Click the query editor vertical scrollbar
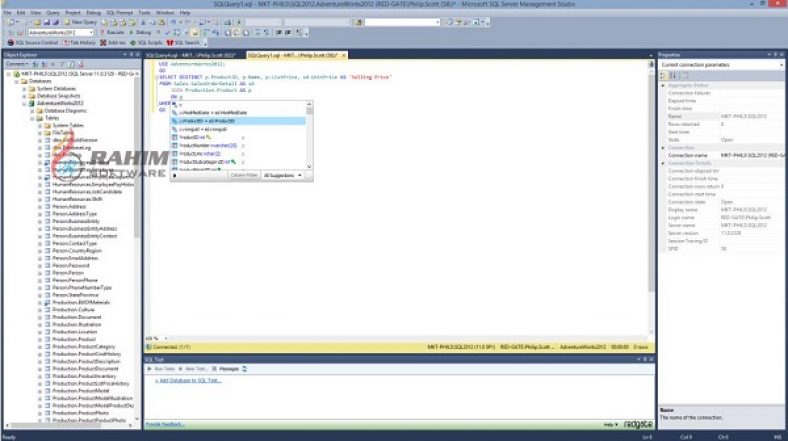The image size is (788, 441). (x=651, y=181)
